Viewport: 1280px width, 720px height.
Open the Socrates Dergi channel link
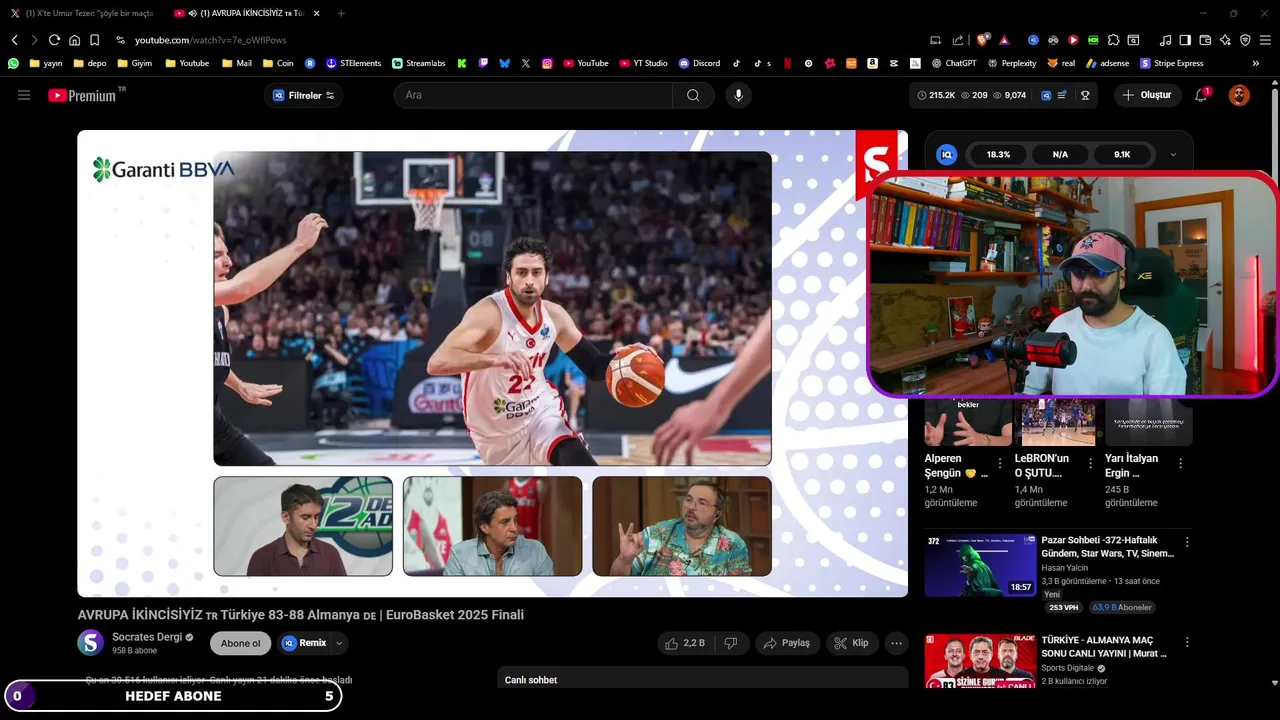[147, 637]
